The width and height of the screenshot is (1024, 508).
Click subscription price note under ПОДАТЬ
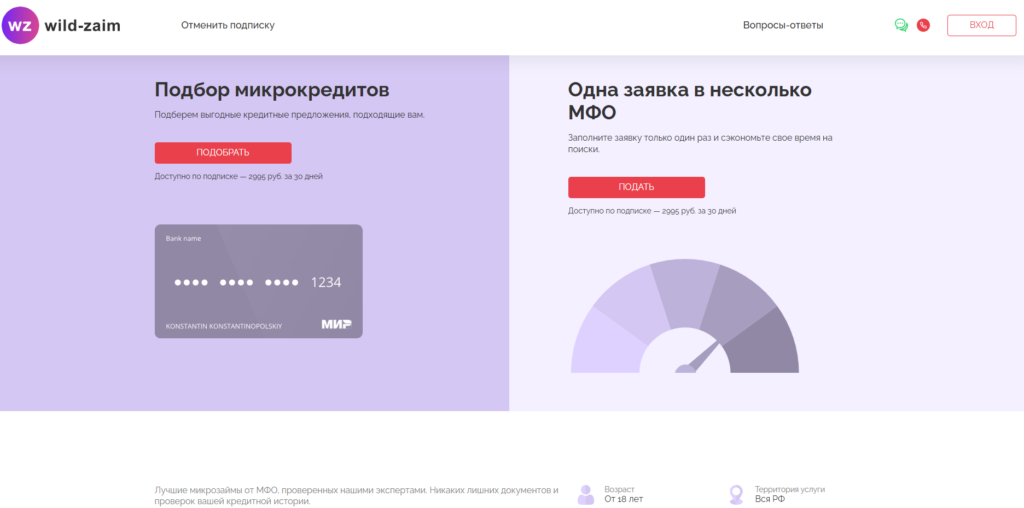652,211
